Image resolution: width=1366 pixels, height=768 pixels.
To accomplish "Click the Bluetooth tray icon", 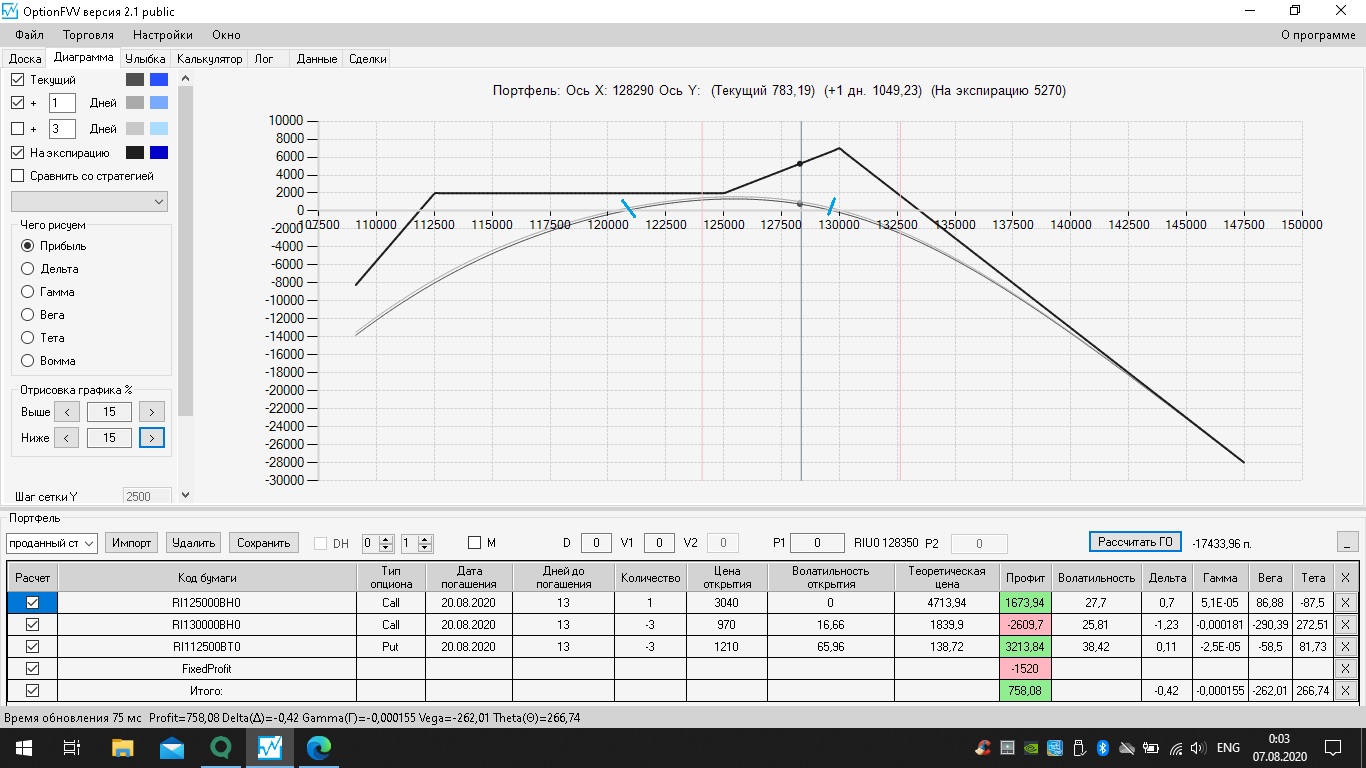I will coord(1104,748).
